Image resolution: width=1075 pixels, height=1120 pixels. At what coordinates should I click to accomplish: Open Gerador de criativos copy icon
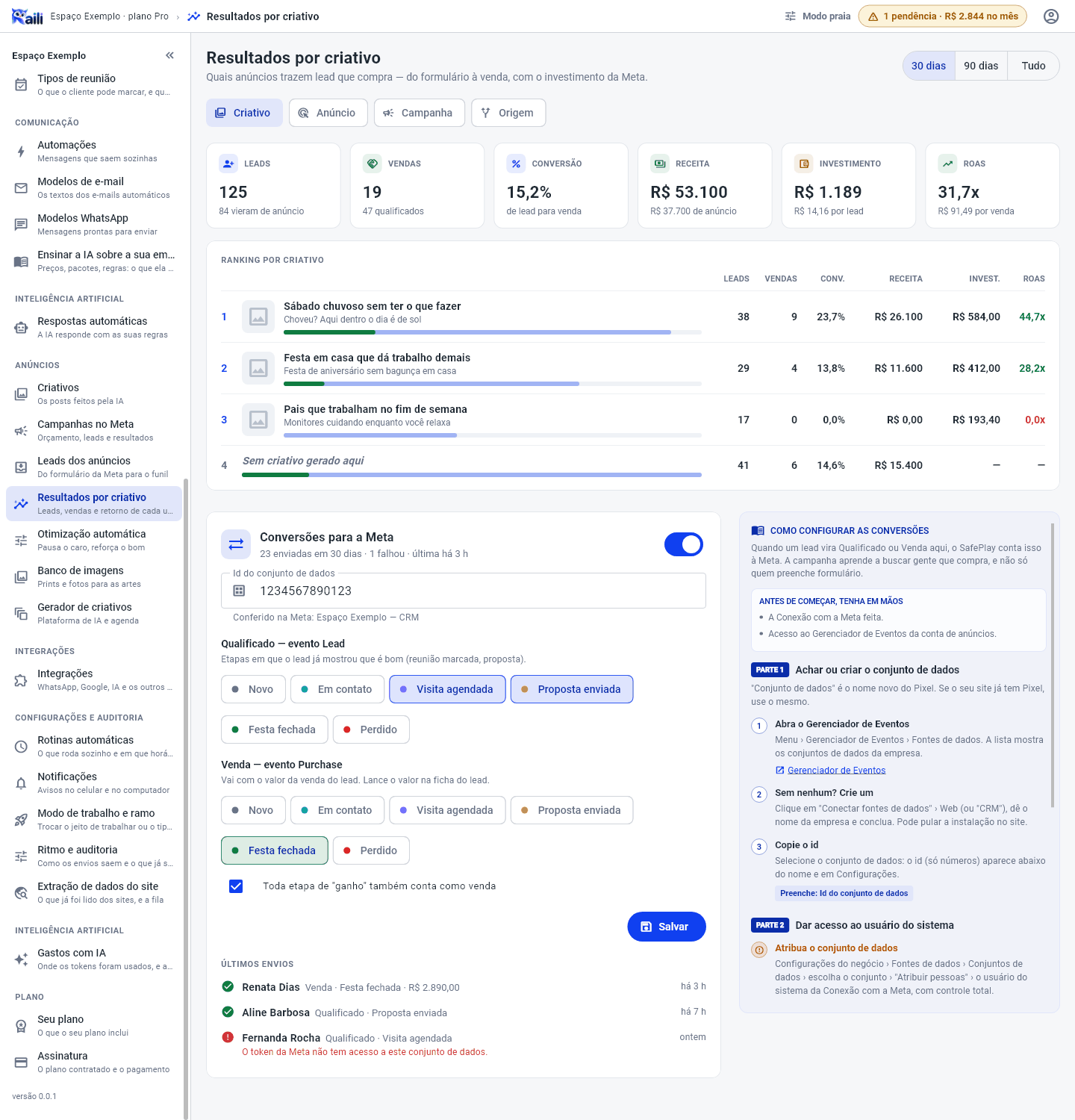click(21, 614)
